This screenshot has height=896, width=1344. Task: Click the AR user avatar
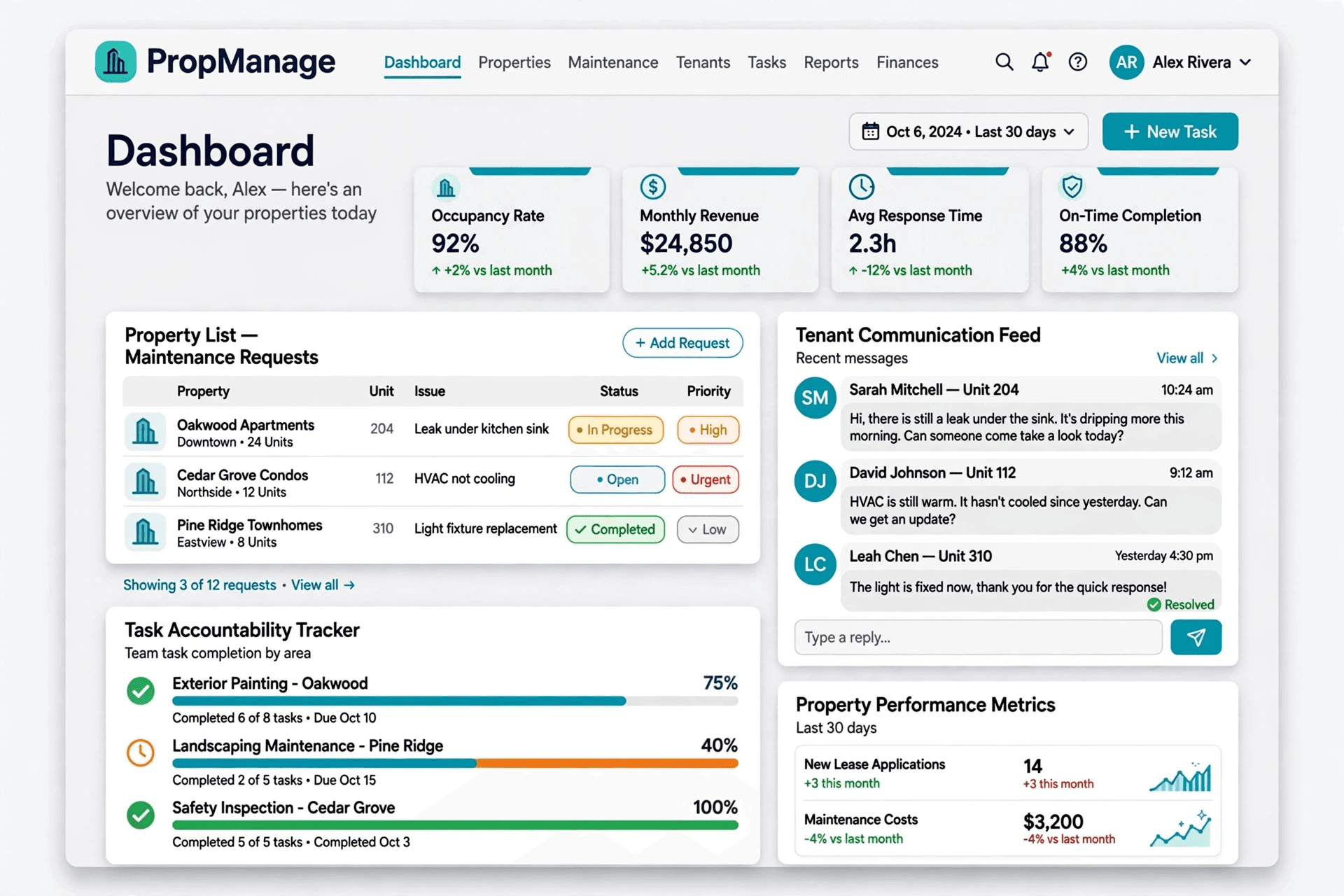coord(1126,62)
